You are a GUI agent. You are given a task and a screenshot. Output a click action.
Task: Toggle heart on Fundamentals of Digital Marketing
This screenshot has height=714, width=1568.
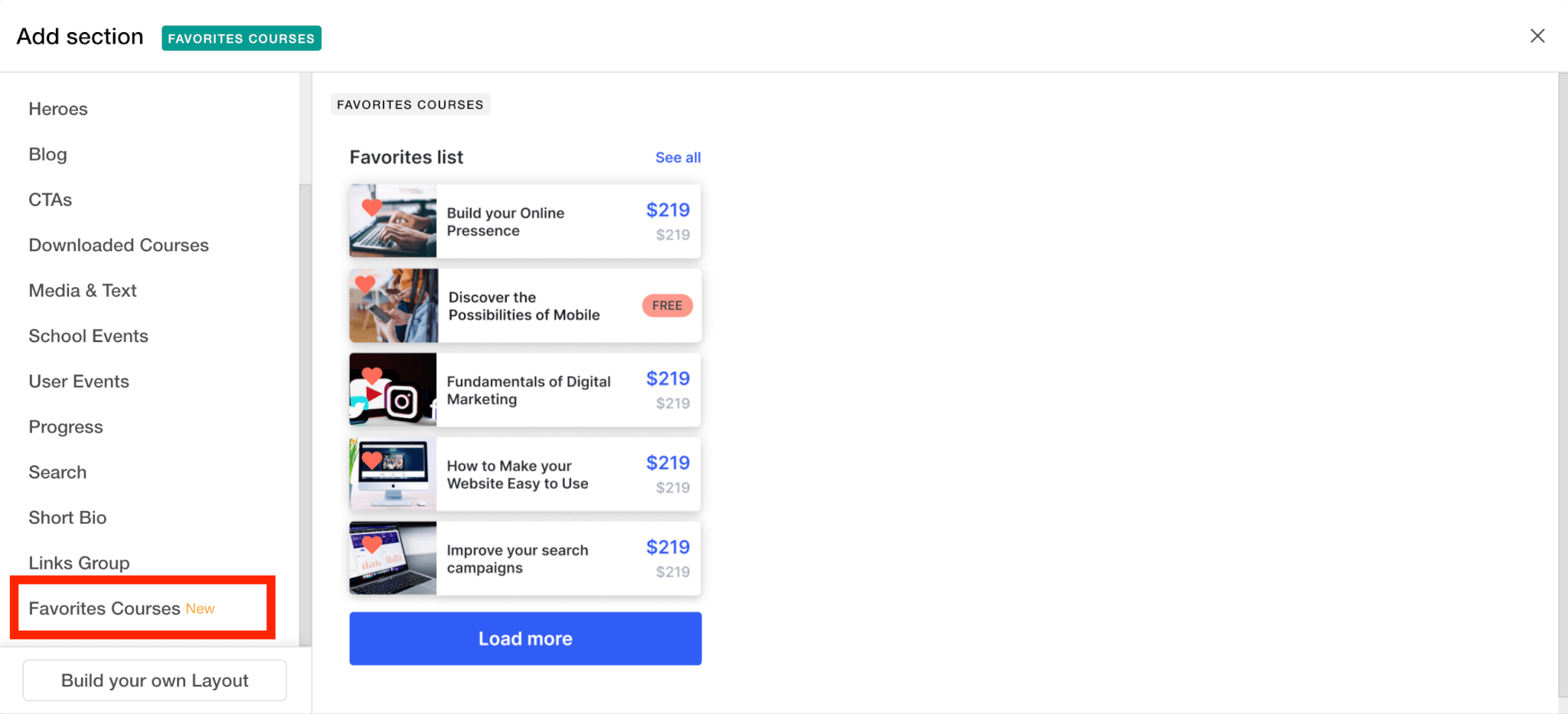click(372, 375)
